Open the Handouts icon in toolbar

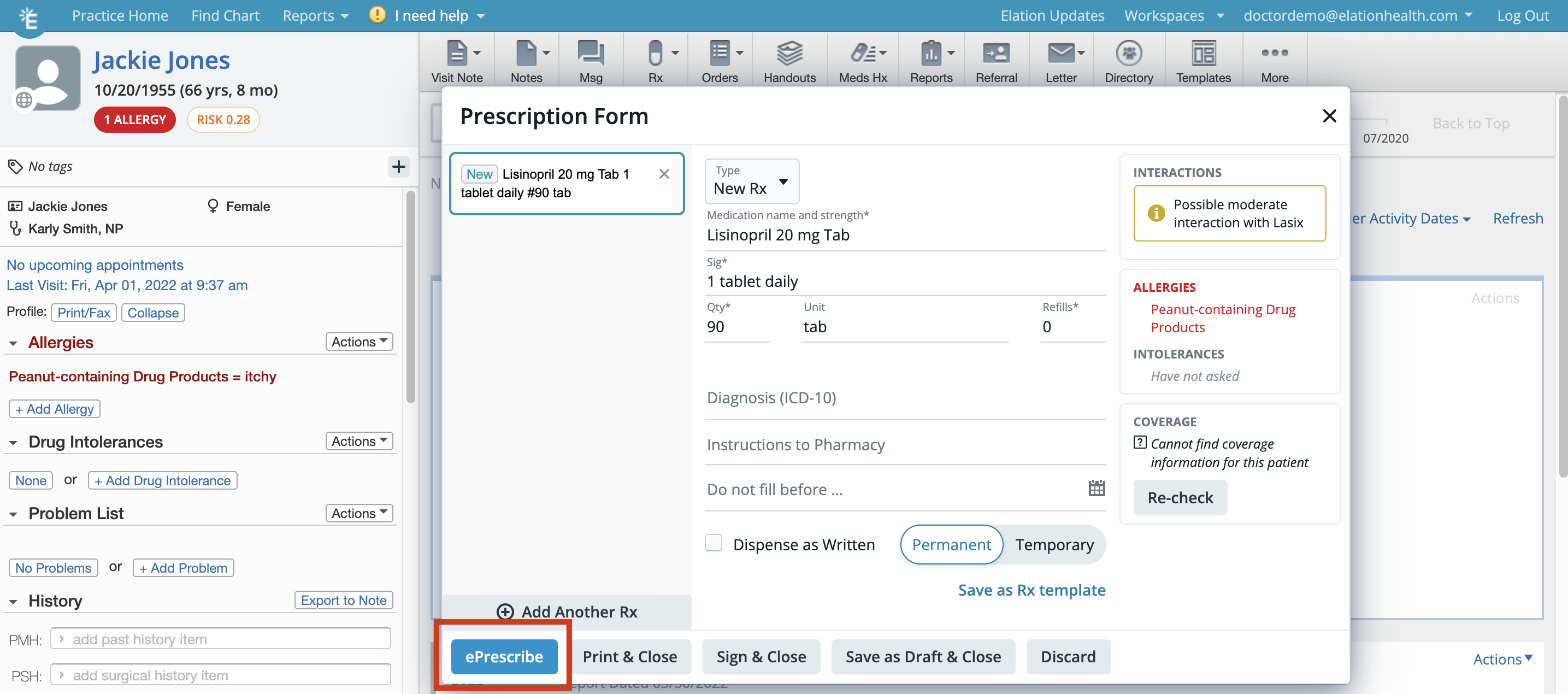click(789, 61)
